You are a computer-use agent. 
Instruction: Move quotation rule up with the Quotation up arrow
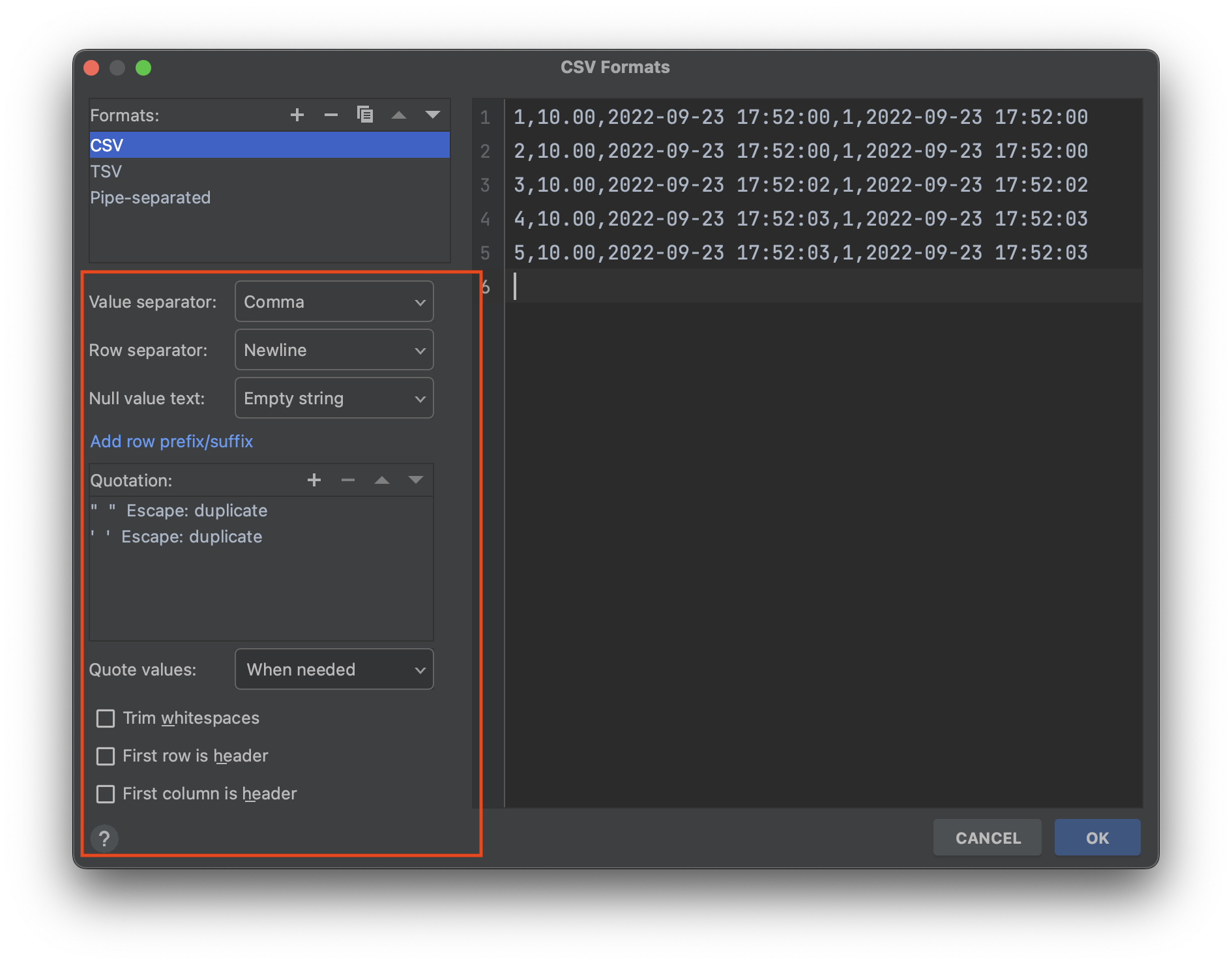point(382,481)
